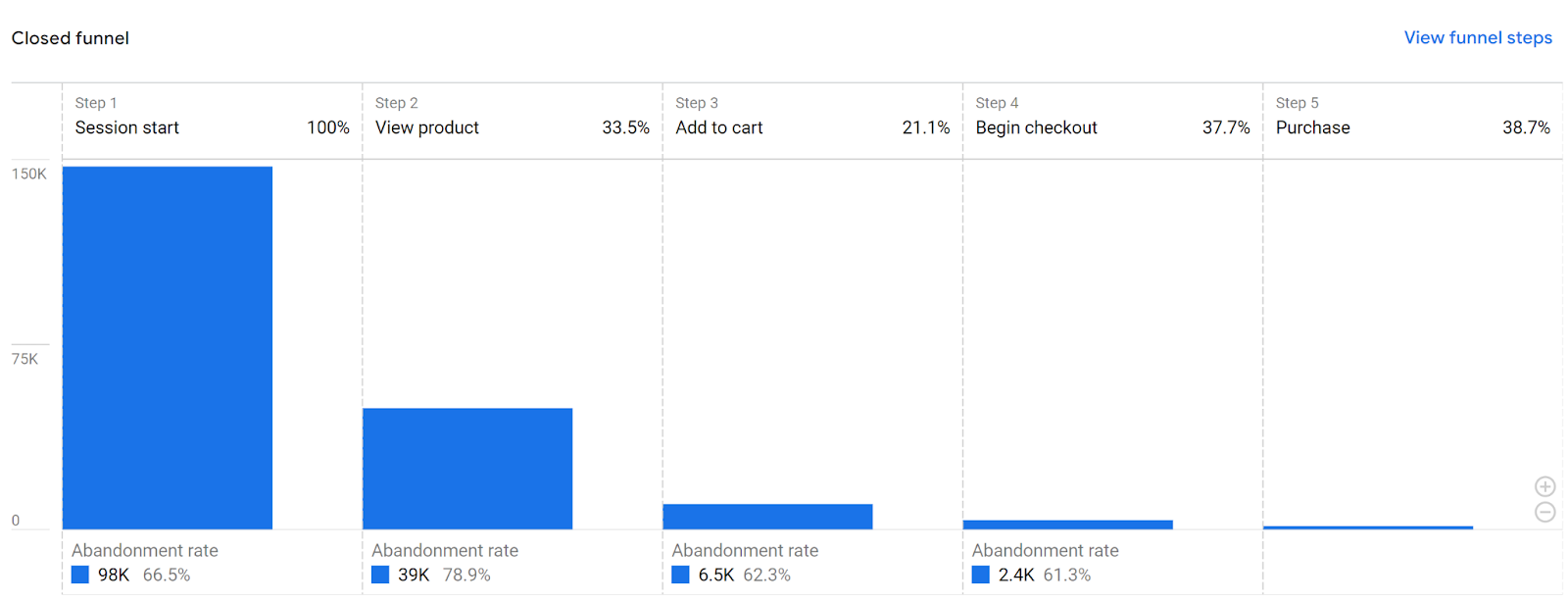Screen dimensions: 1568x601
Task: Select the Begin checkout bar
Action: point(1068,525)
